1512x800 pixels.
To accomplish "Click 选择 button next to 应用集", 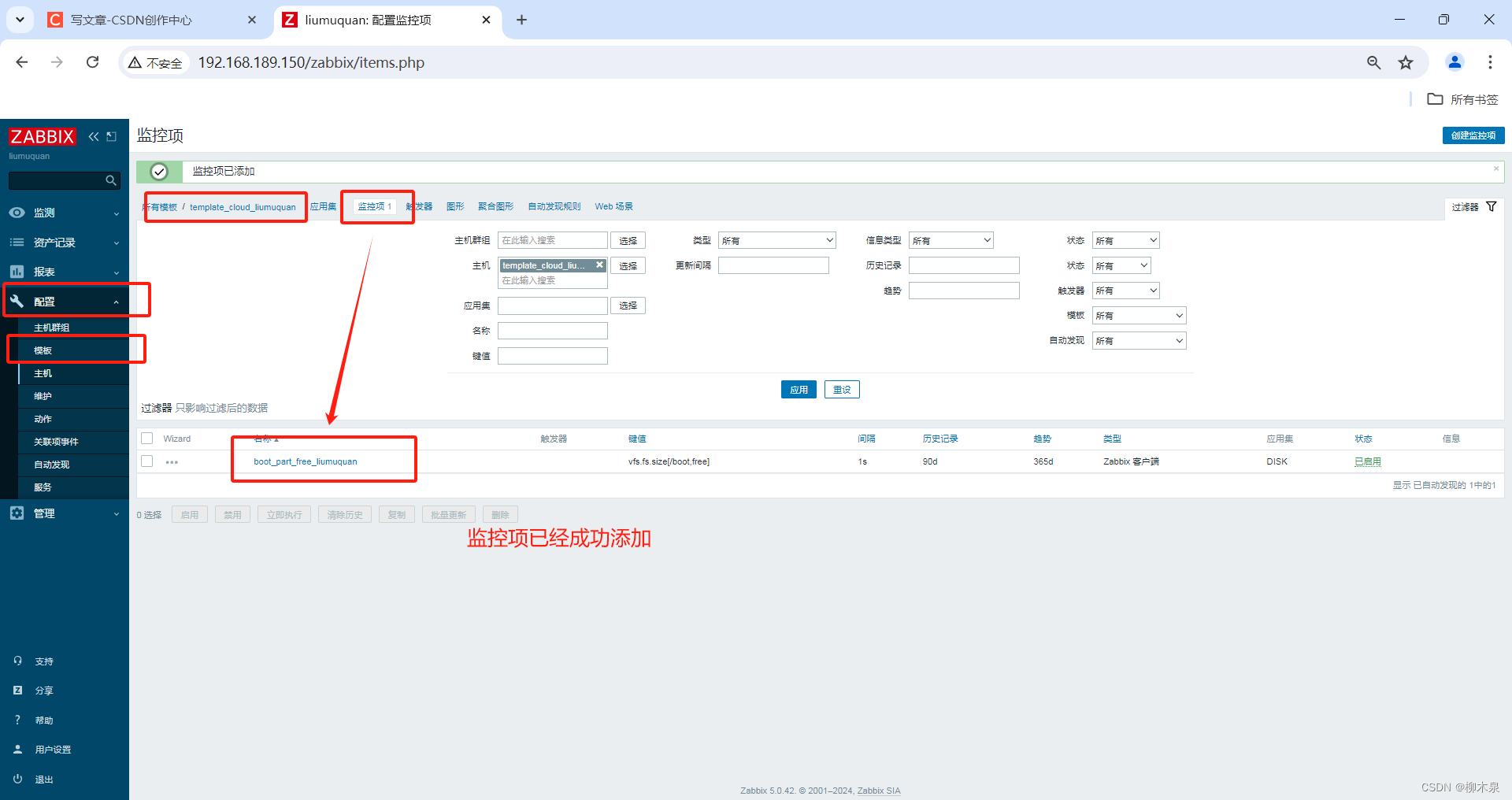I will coord(628,306).
